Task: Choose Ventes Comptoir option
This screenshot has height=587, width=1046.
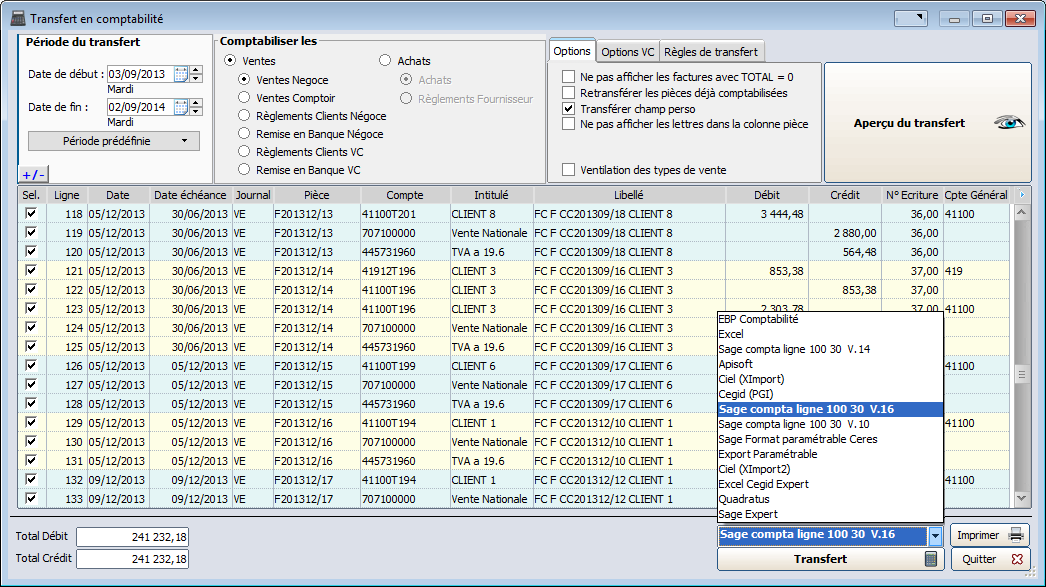Action: pyautogui.click(x=244, y=98)
